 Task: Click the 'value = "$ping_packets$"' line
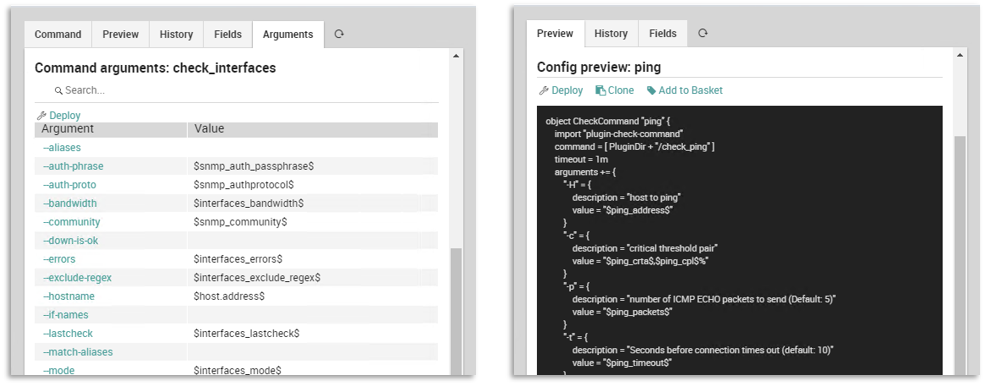tap(623, 312)
